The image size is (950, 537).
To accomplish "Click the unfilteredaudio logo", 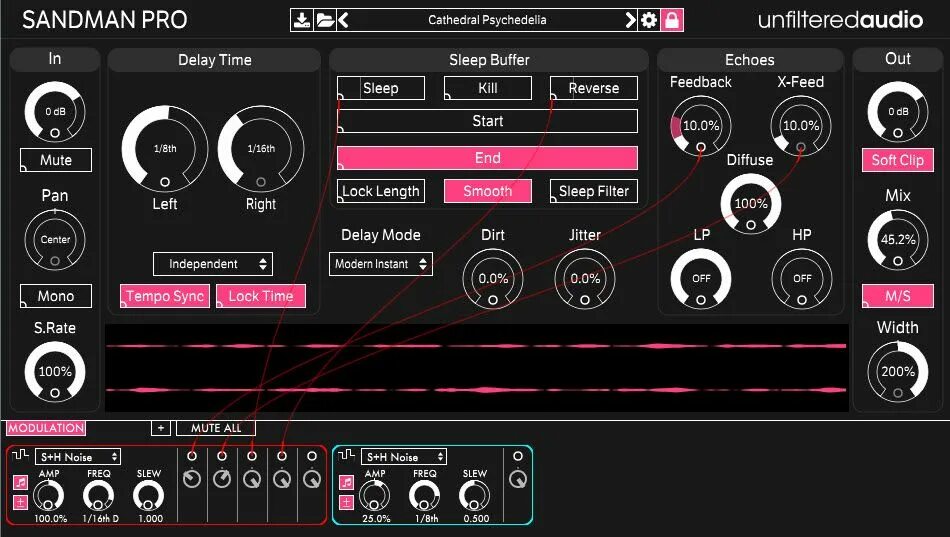I will [840, 20].
